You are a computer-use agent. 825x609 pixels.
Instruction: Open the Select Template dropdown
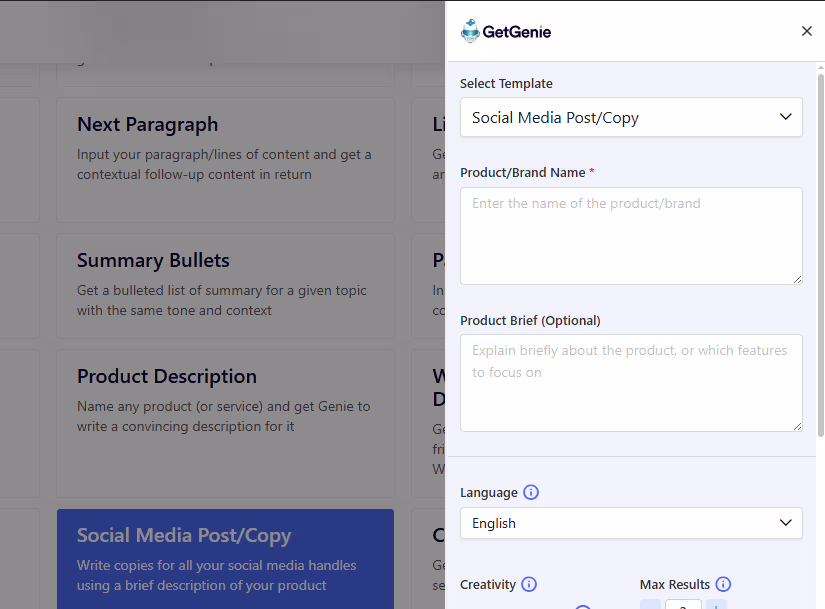pyautogui.click(x=631, y=117)
